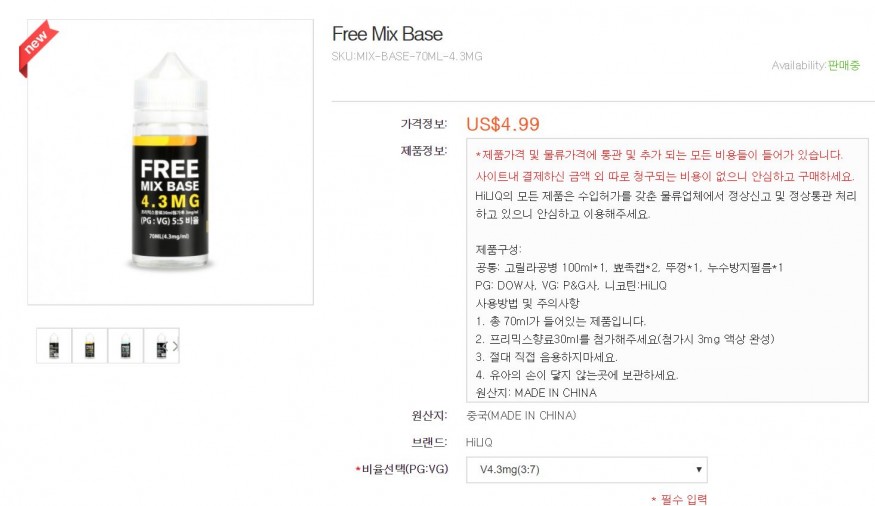
Task: Select the first bottle thumbnail
Action: [x=54, y=346]
